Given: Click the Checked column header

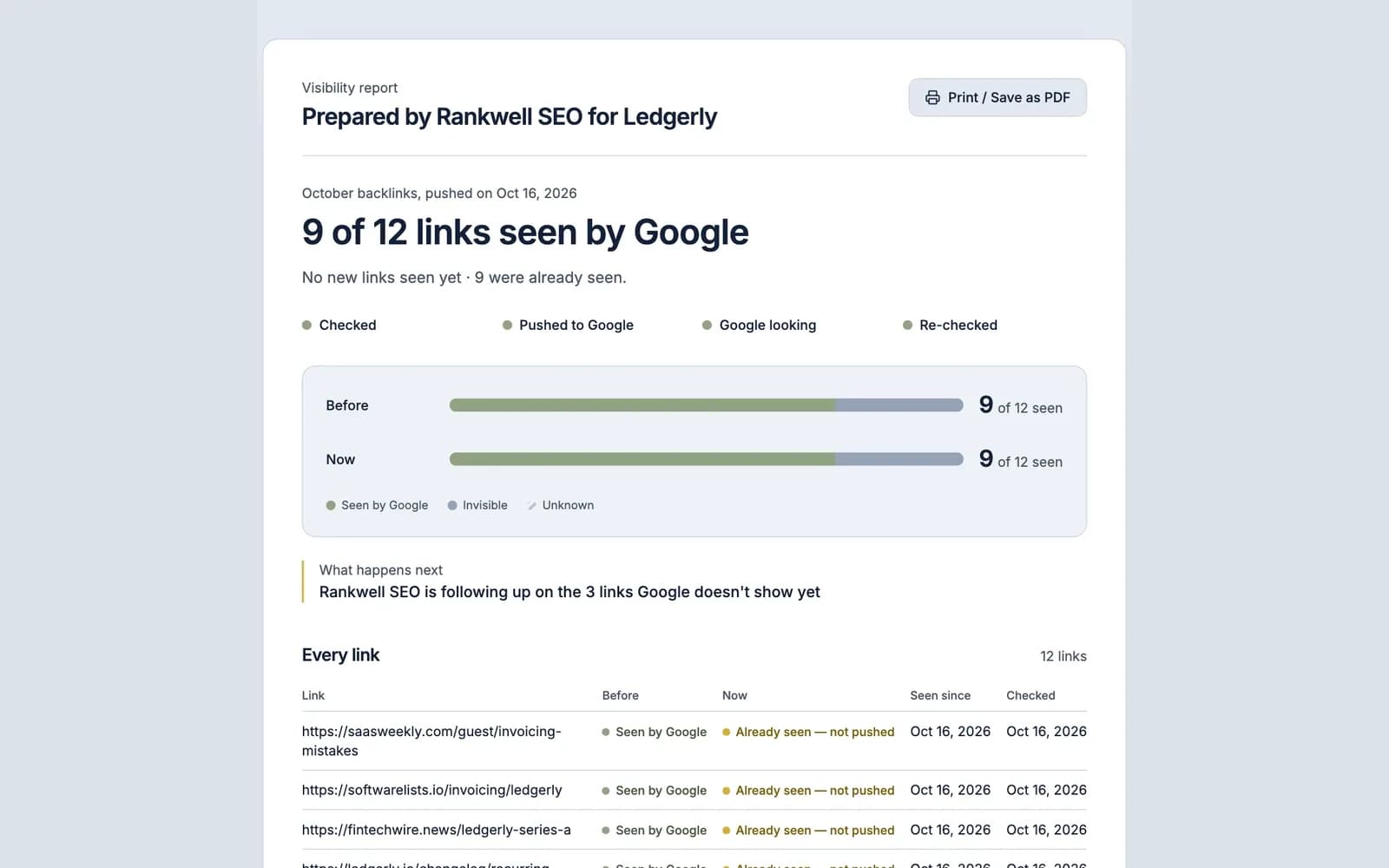Looking at the screenshot, I should (1030, 695).
